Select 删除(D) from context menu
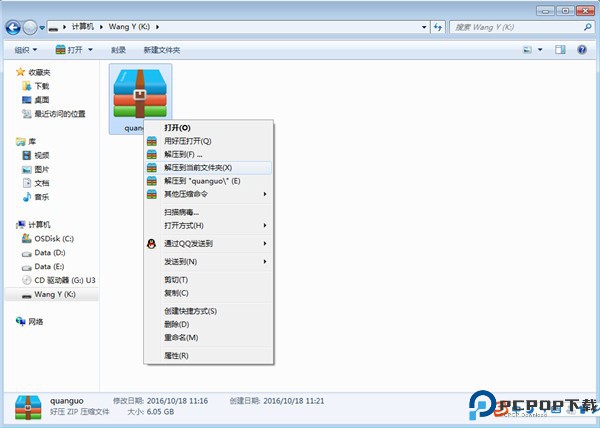The width and height of the screenshot is (600, 428). 177,324
